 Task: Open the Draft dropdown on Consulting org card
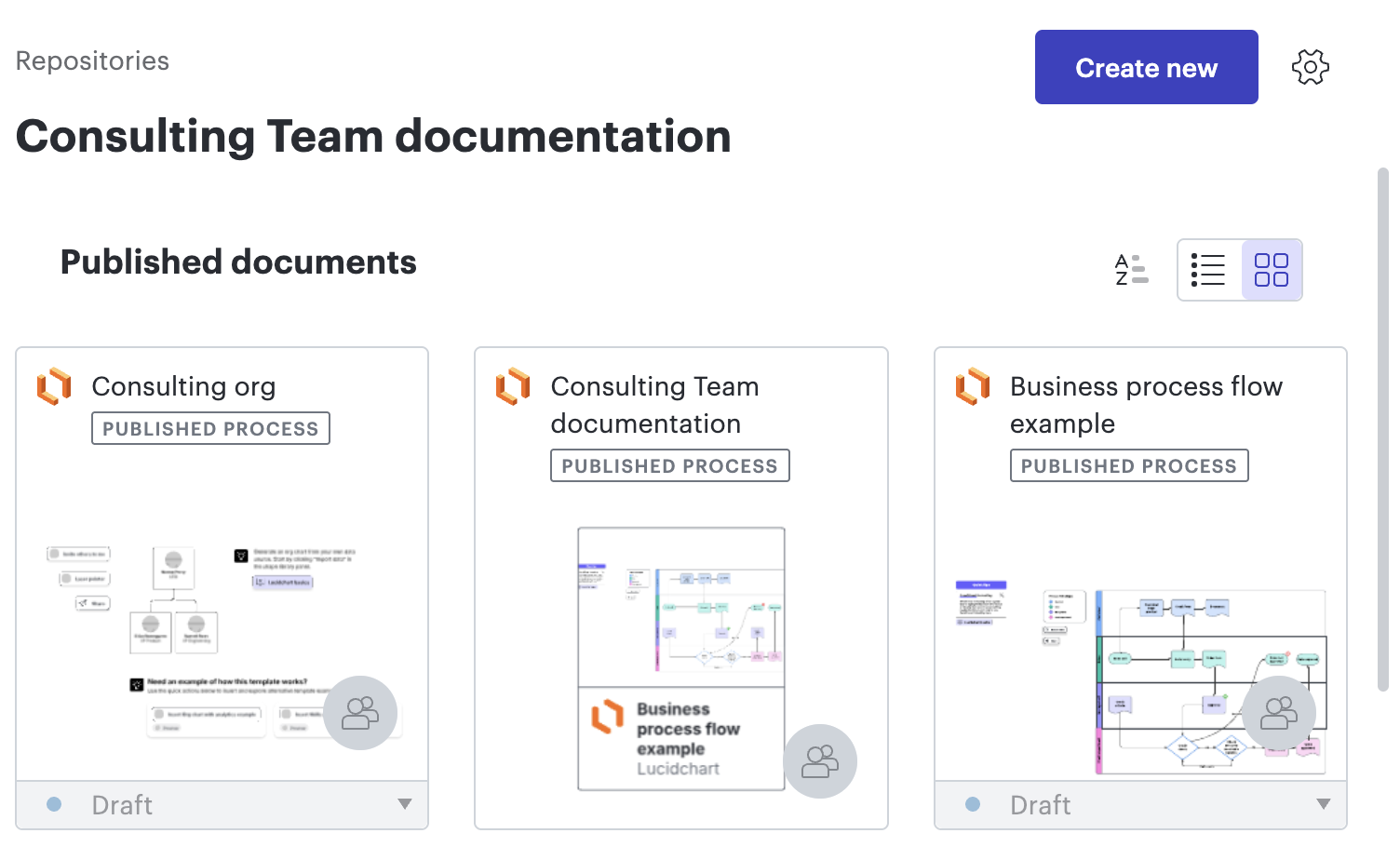coord(404,804)
